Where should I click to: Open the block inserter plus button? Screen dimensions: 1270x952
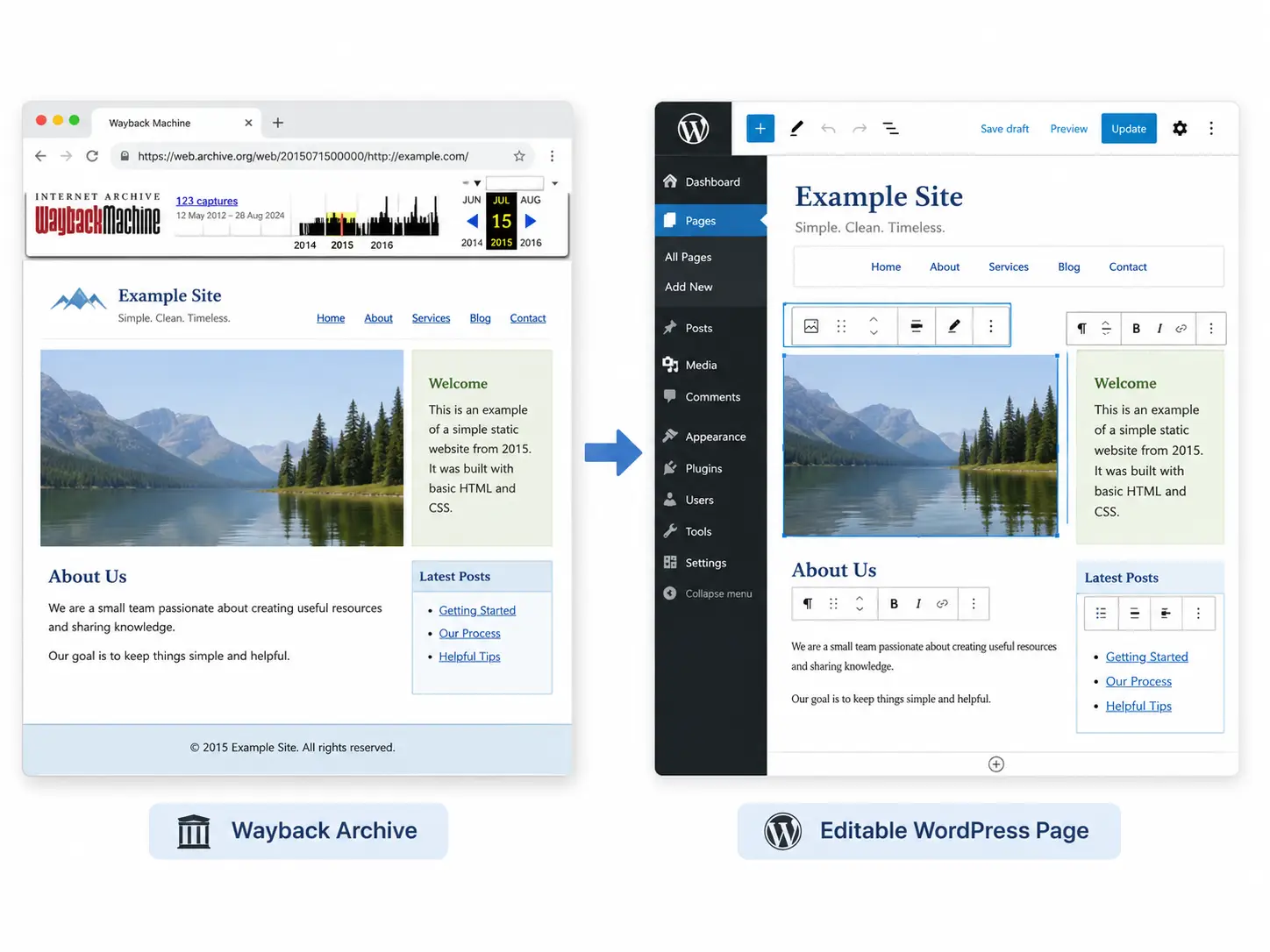pos(760,128)
